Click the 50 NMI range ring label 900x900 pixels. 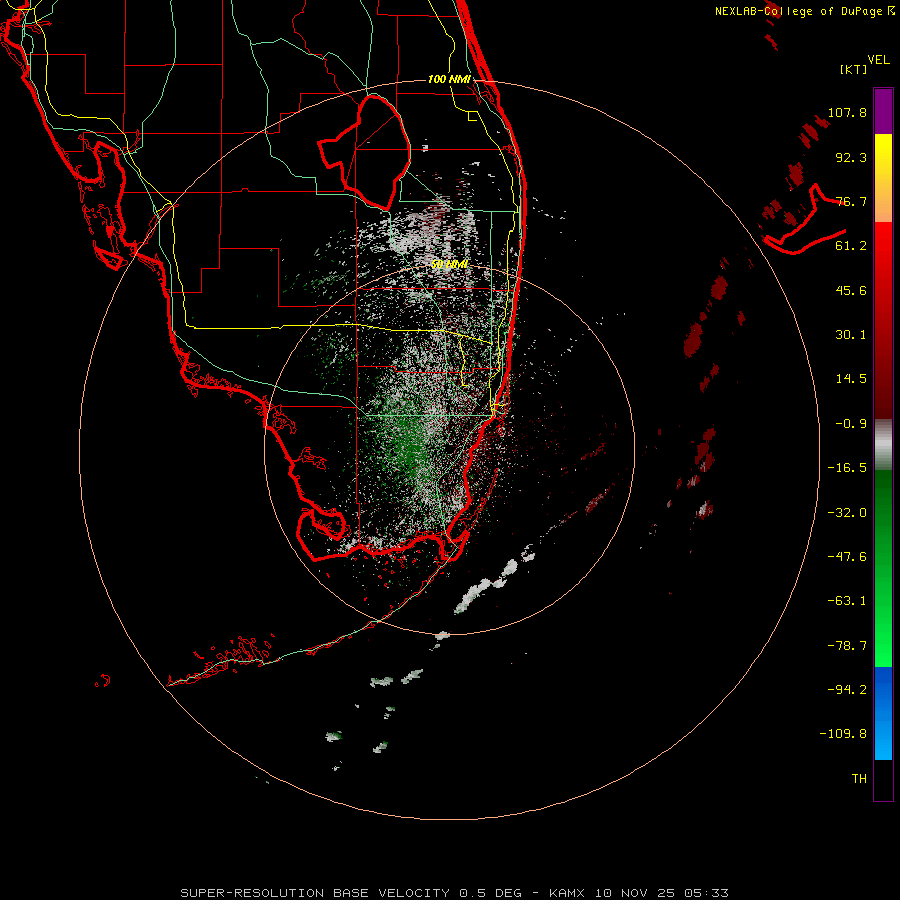[449, 264]
